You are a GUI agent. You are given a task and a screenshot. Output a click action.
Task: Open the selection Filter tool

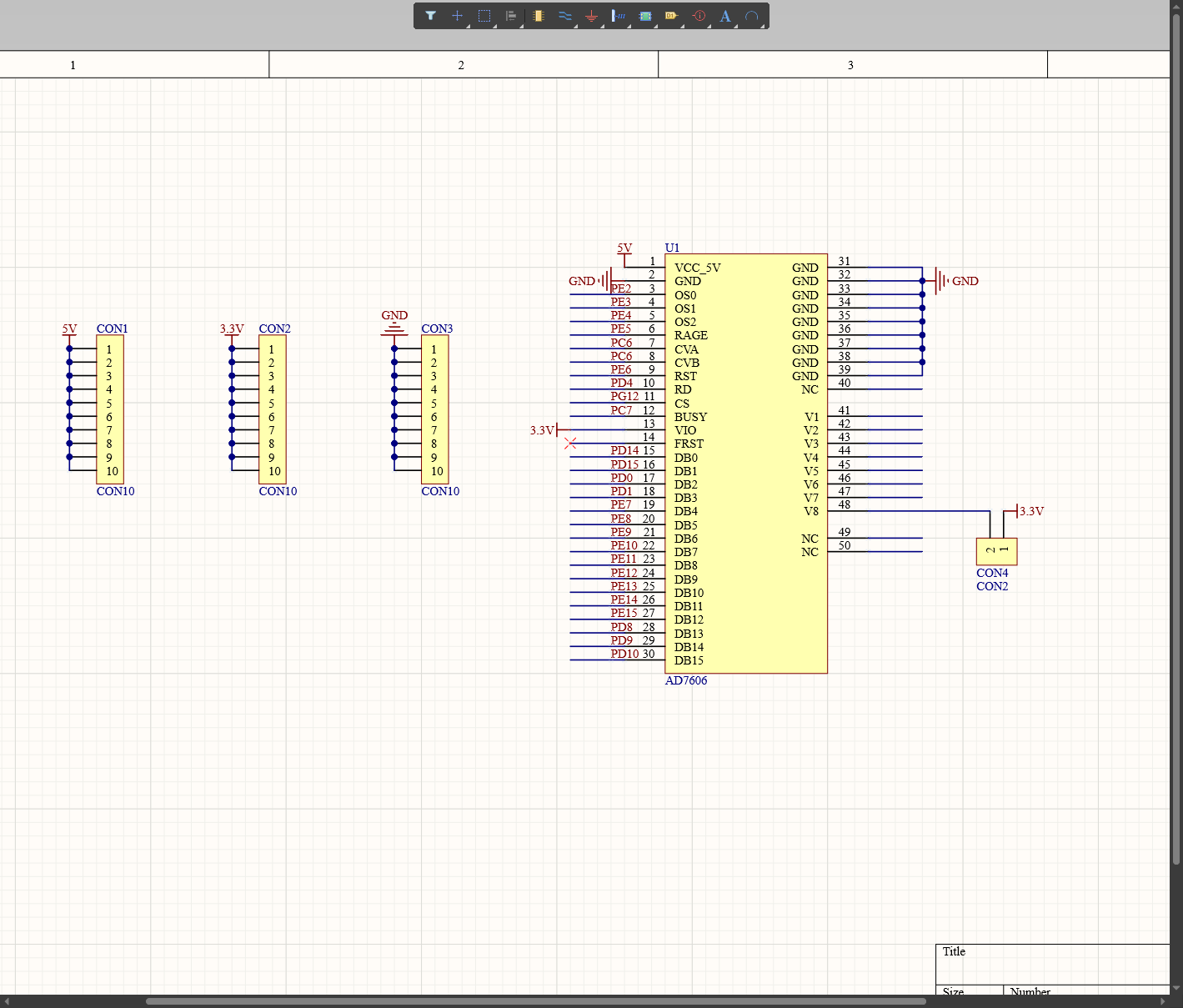(430, 16)
